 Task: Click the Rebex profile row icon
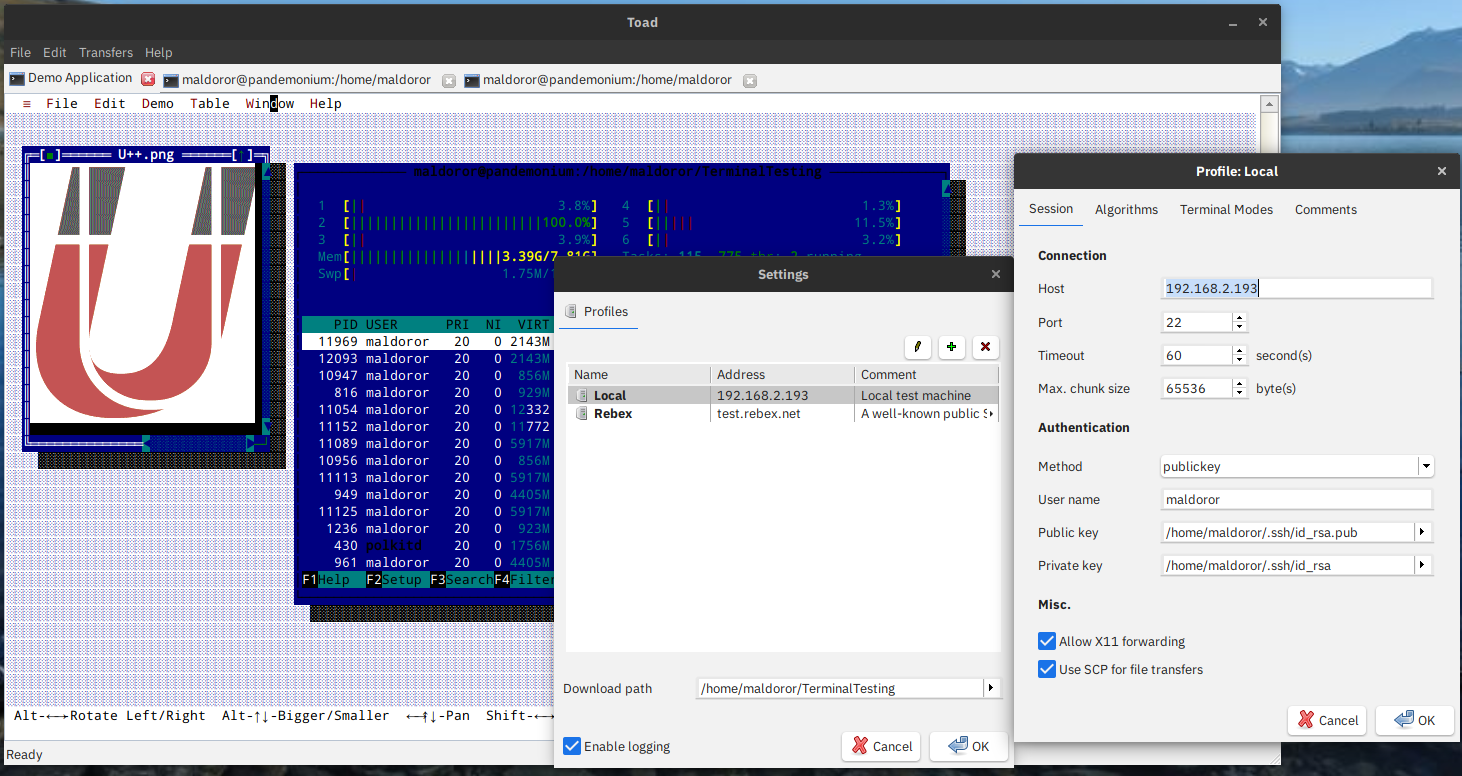coord(581,414)
